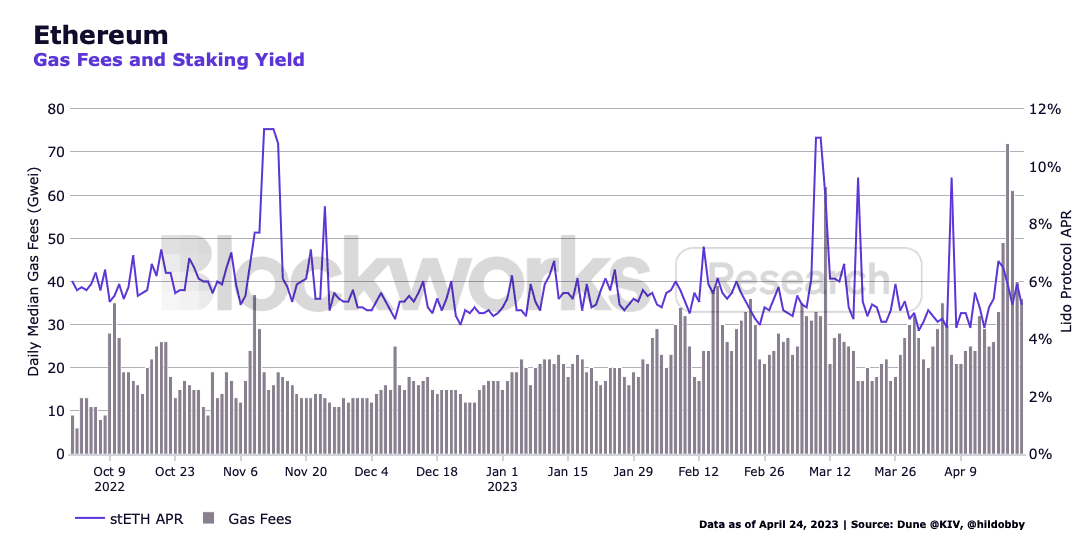This screenshot has height=542, width=1084.
Task: Click the Gas Fees legend square
Action: point(209,518)
